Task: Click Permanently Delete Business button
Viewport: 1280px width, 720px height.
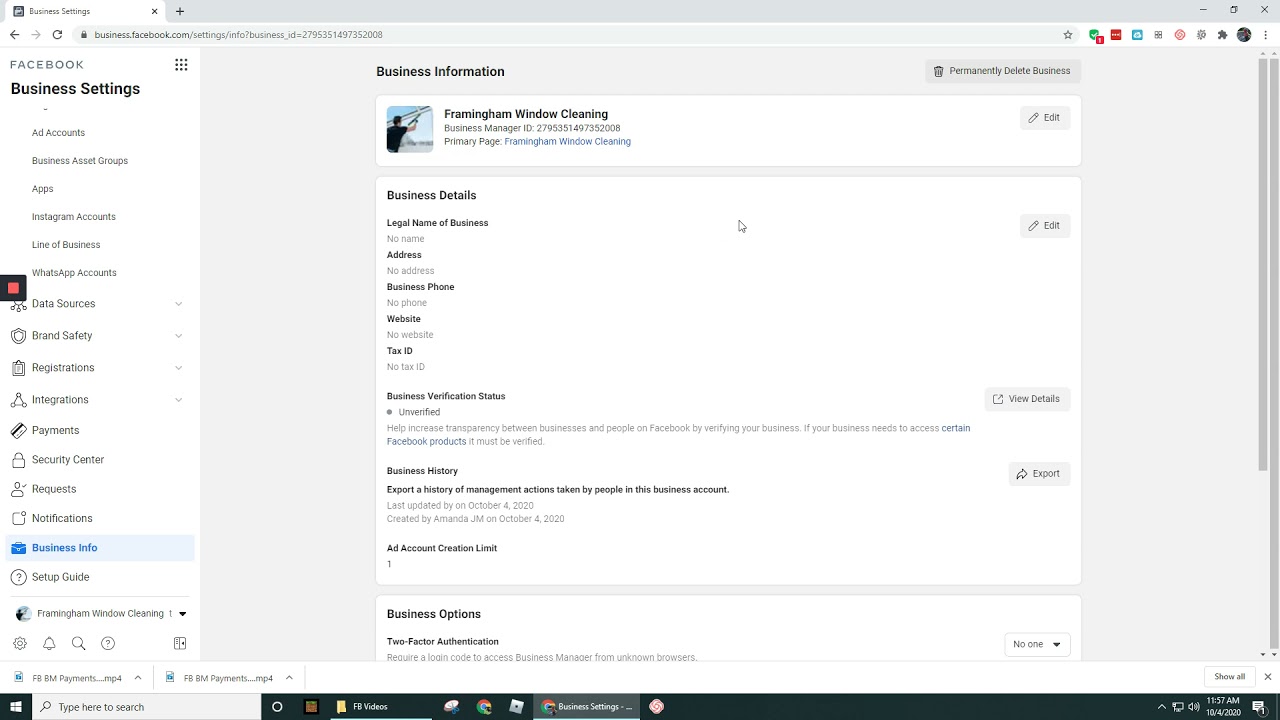Action: 1002,71
